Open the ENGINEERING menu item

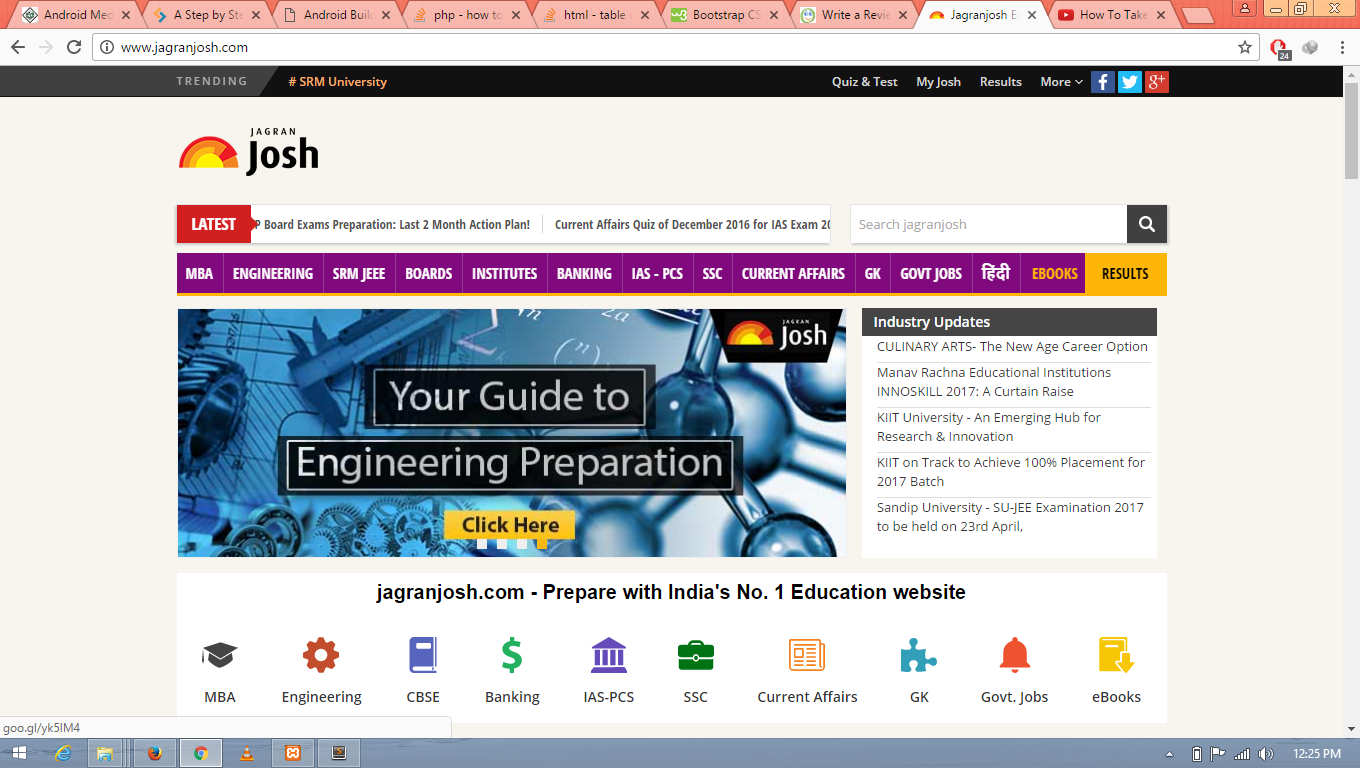(273, 273)
